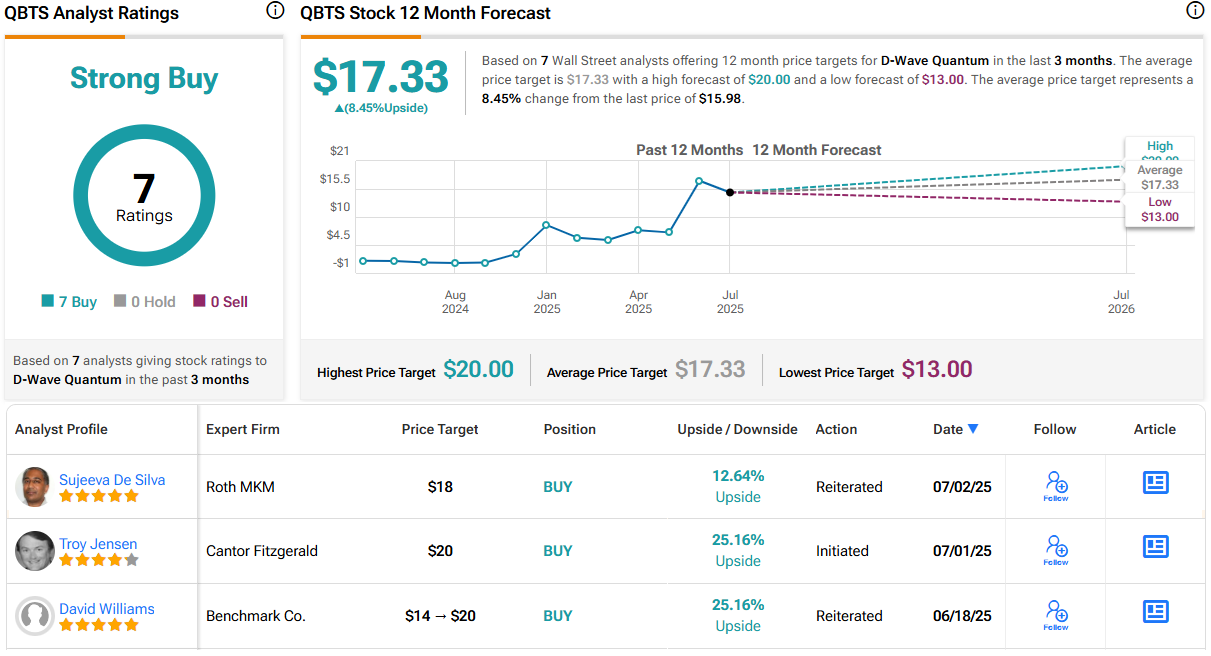Open info icon beside QBTS Analyst Ratings
Image resolution: width=1211 pixels, height=656 pixels.
coord(274,11)
